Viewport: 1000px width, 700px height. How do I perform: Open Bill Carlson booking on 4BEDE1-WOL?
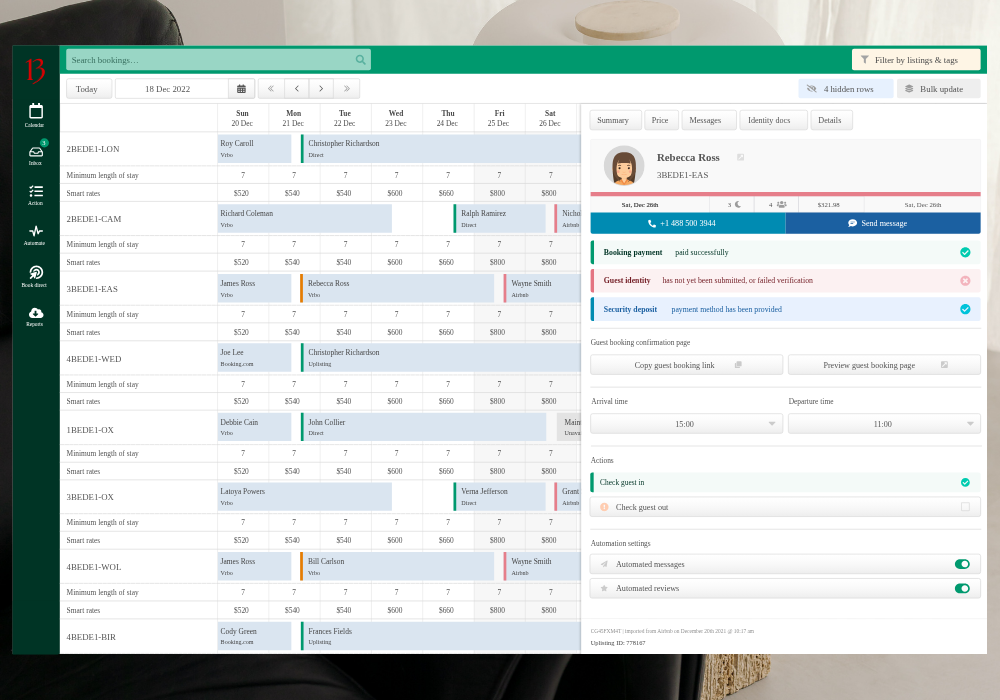coord(397,567)
